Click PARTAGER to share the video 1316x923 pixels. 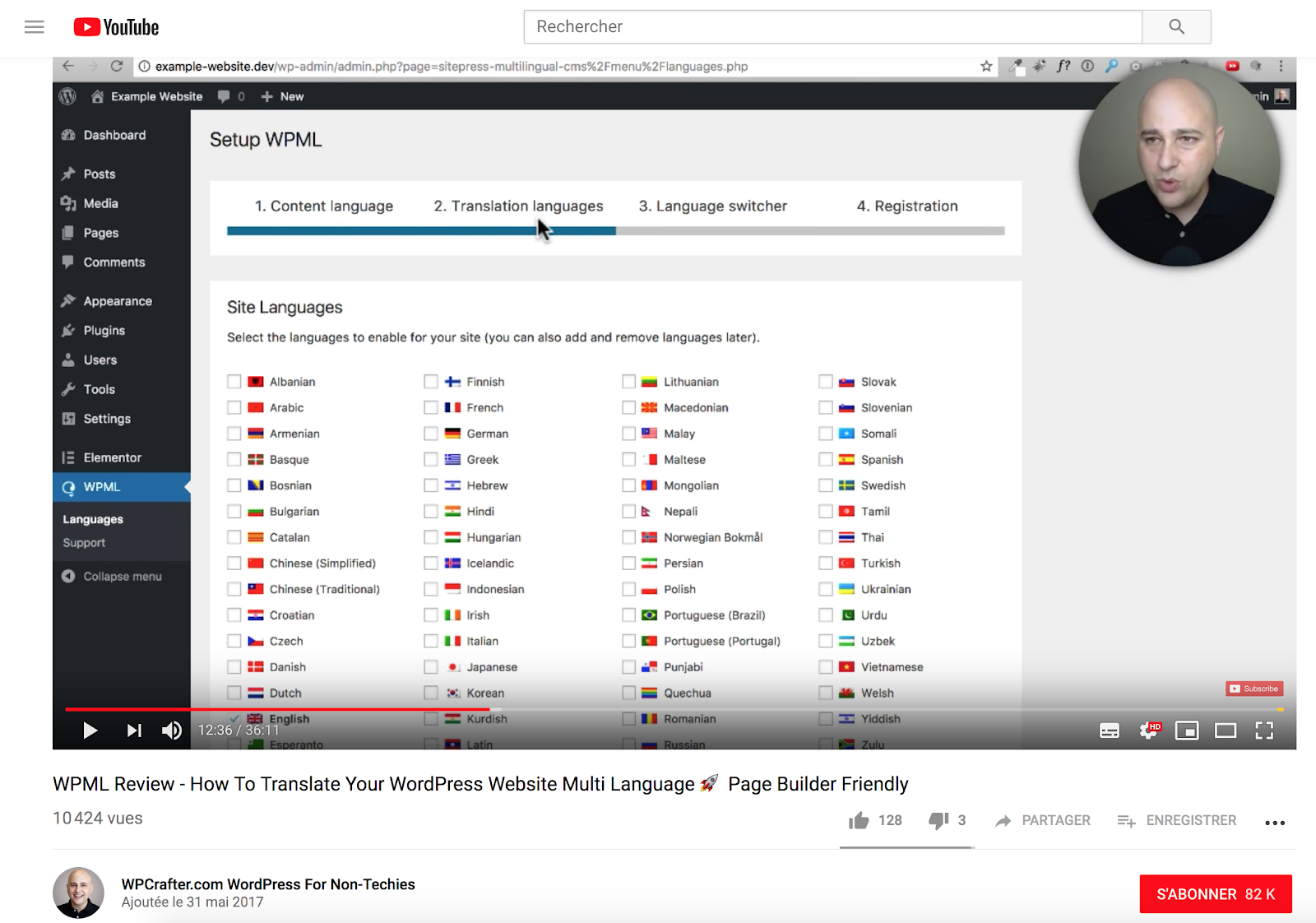click(x=1042, y=820)
